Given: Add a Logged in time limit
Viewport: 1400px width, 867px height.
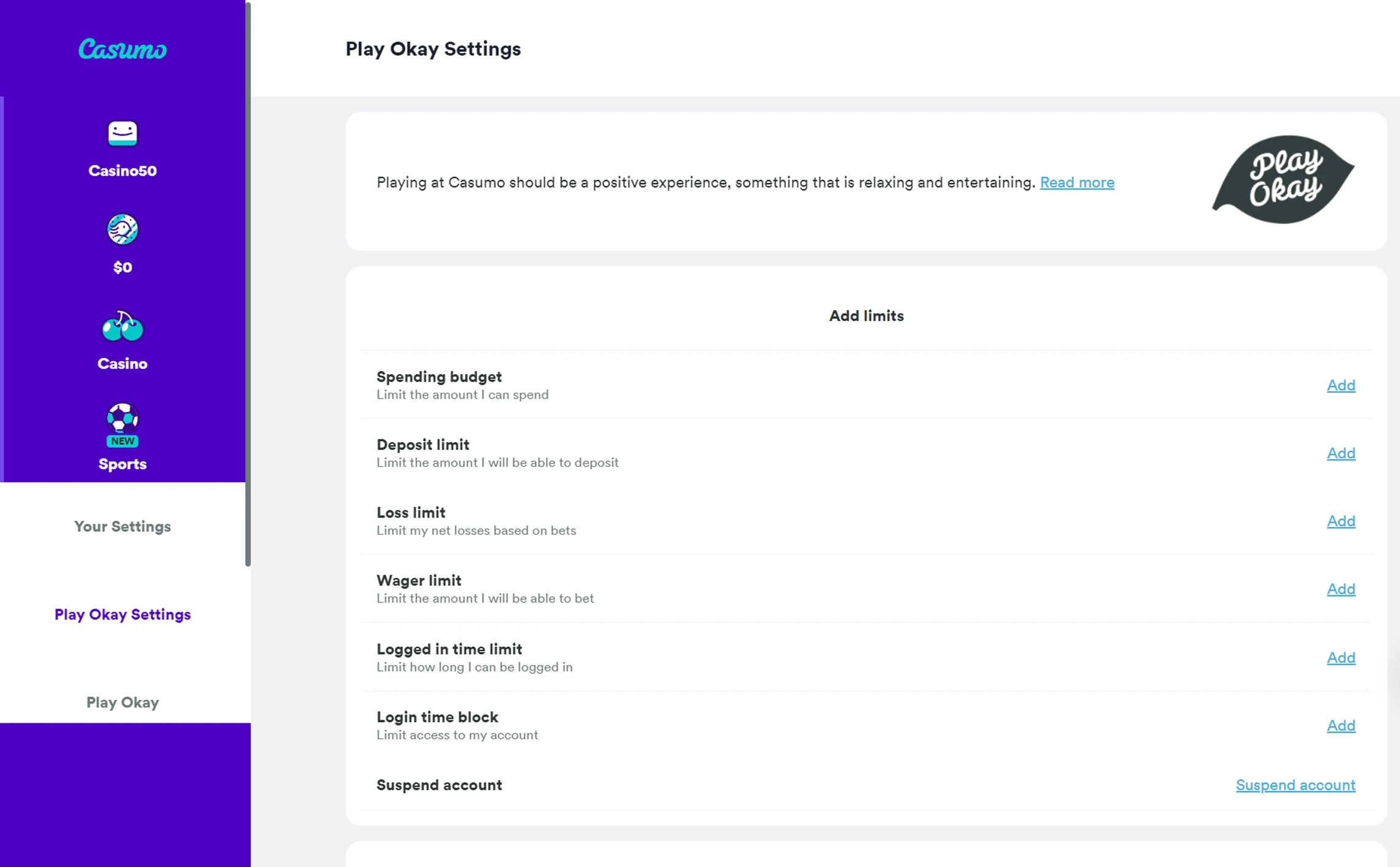Looking at the screenshot, I should 1341,658.
